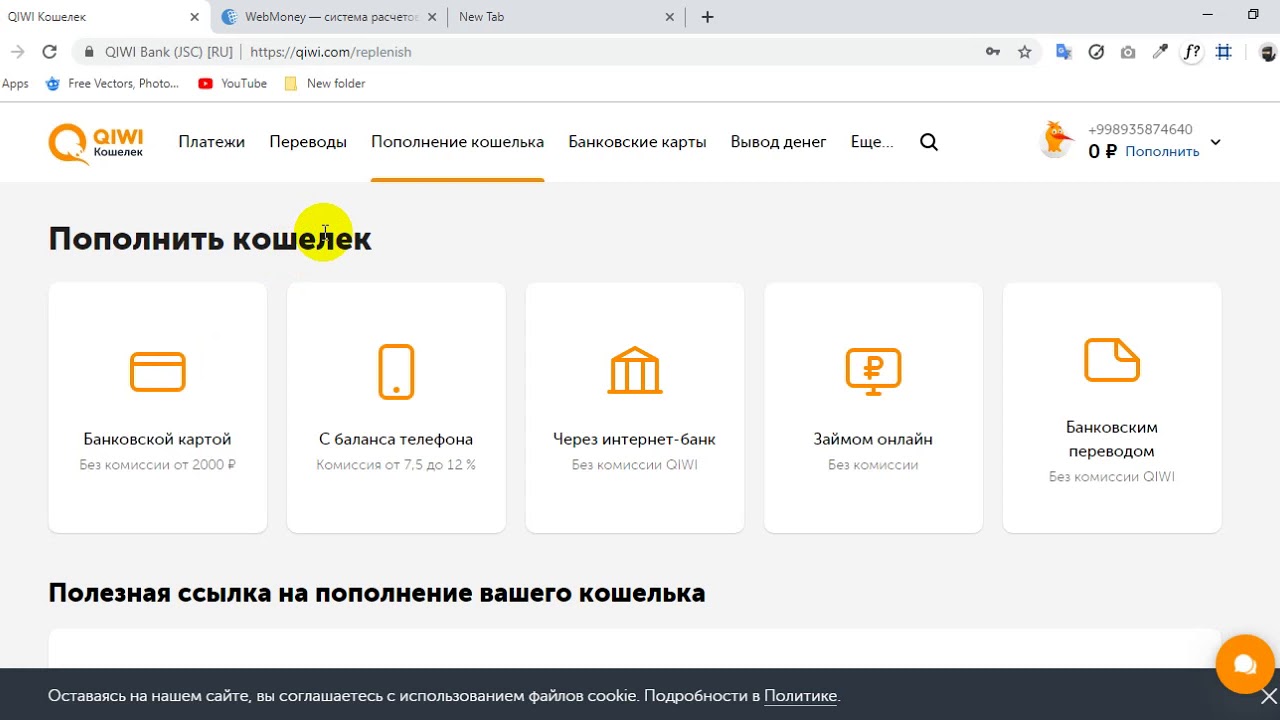1280x720 pixels.
Task: Open the Chrome profile avatar icon
Action: 1268,52
